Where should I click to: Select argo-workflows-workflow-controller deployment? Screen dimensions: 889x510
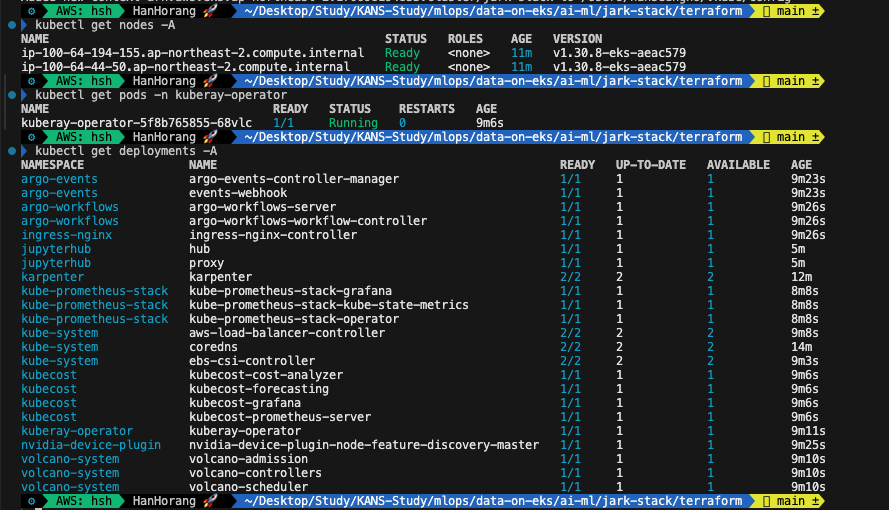(308, 221)
